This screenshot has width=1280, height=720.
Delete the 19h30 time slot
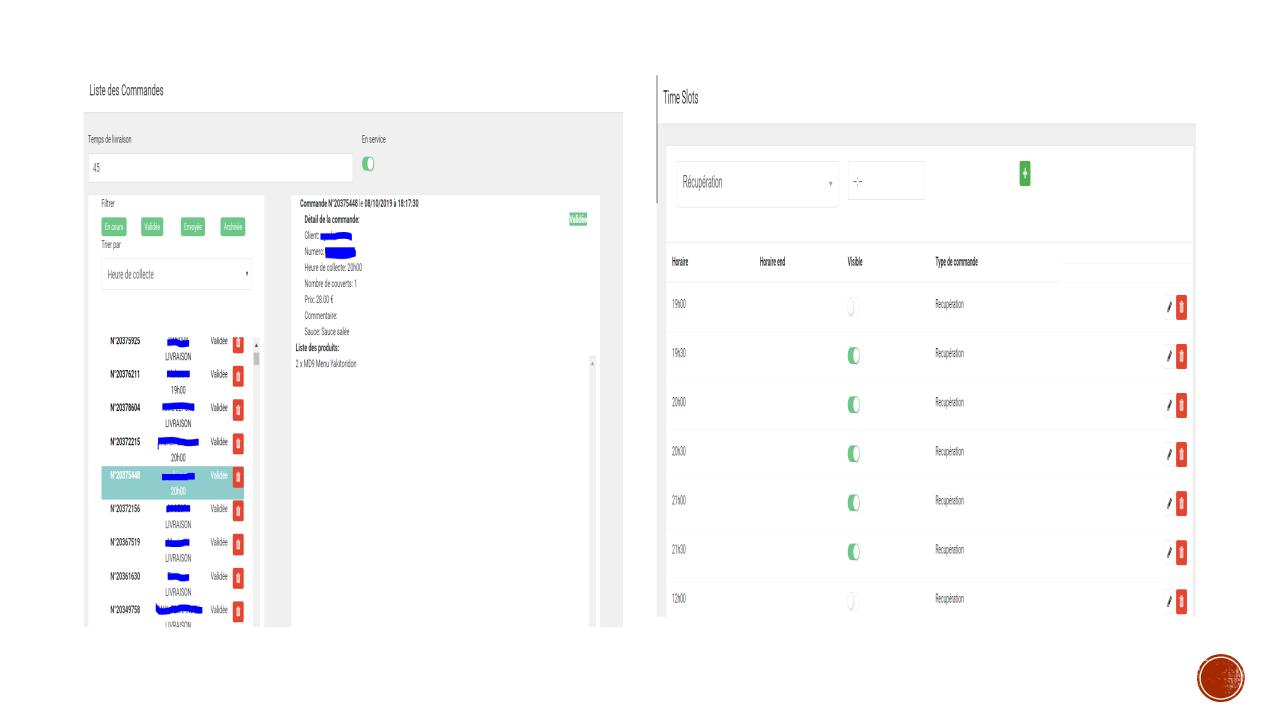[x=1181, y=356]
